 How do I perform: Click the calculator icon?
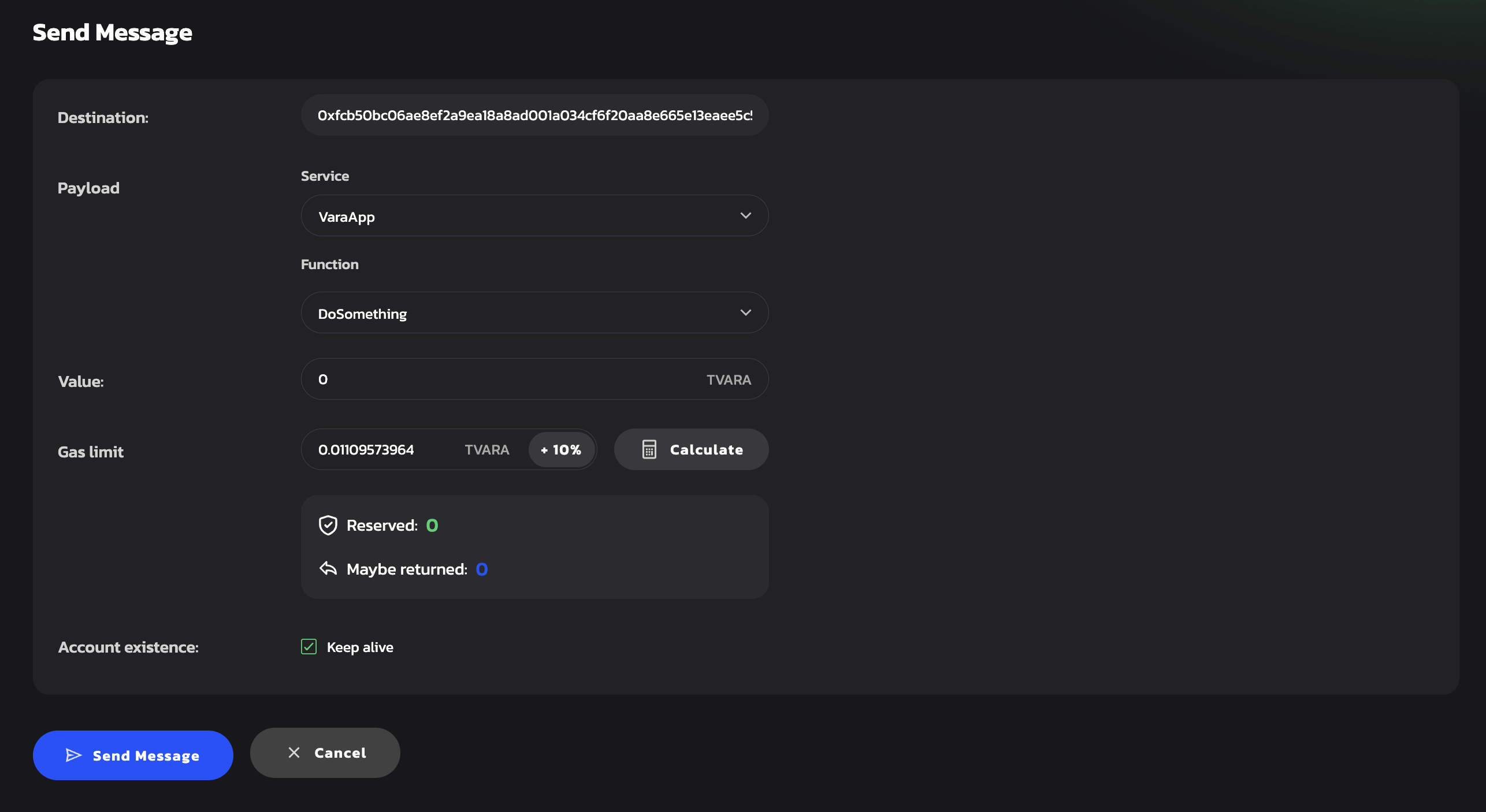649,449
